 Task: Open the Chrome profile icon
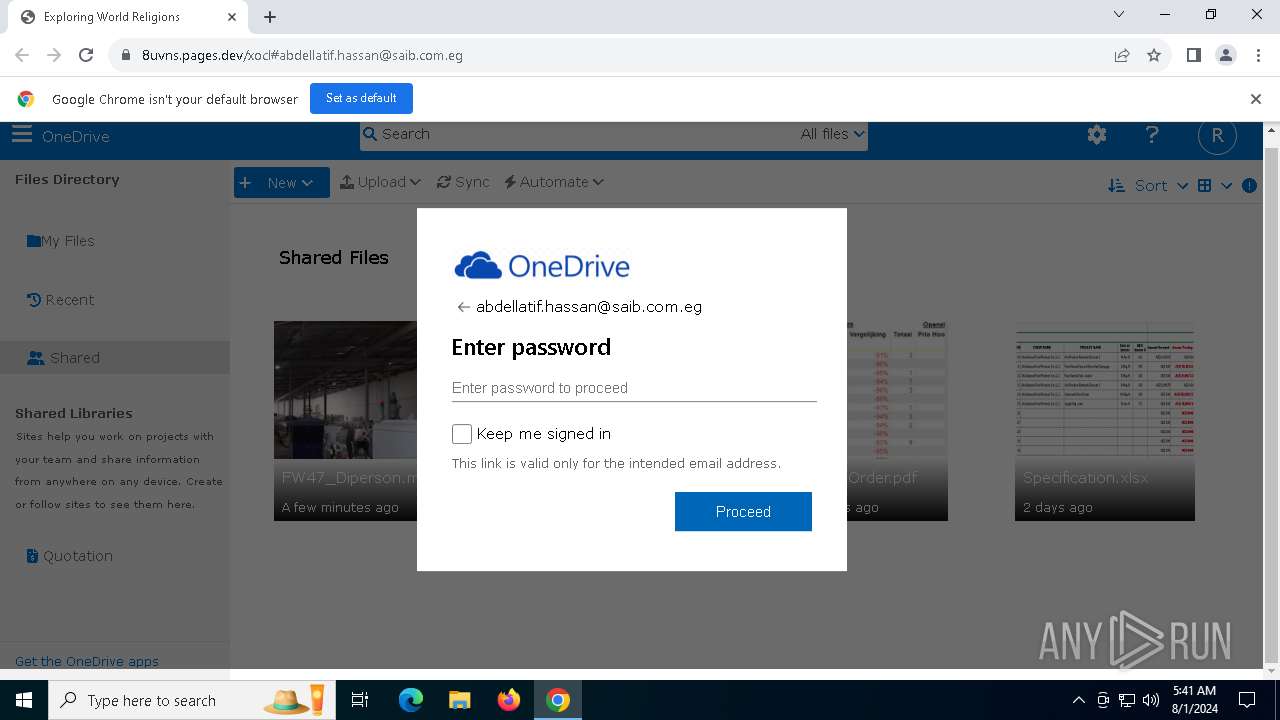[1226, 56]
